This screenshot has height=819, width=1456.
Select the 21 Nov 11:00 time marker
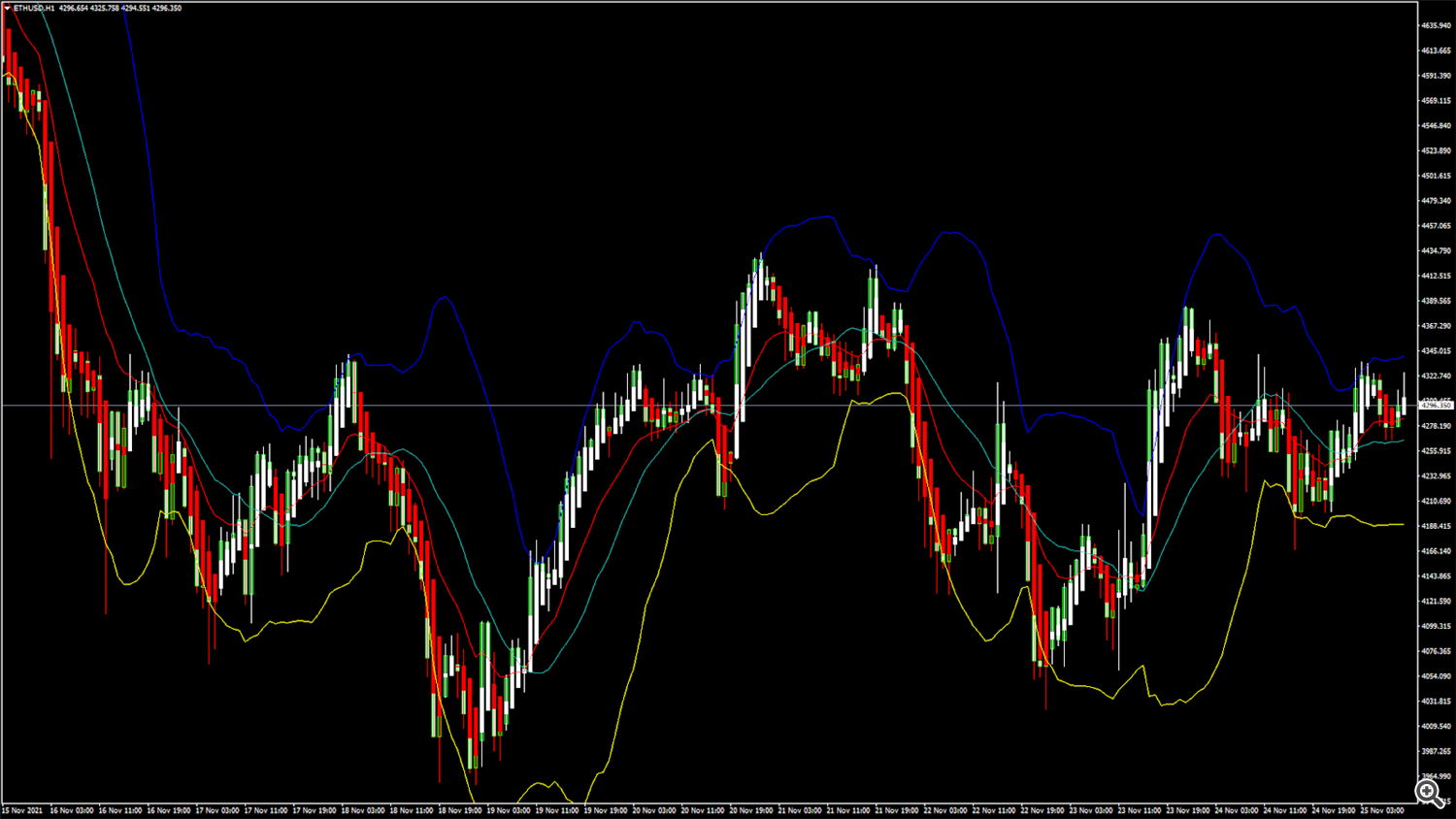848,810
